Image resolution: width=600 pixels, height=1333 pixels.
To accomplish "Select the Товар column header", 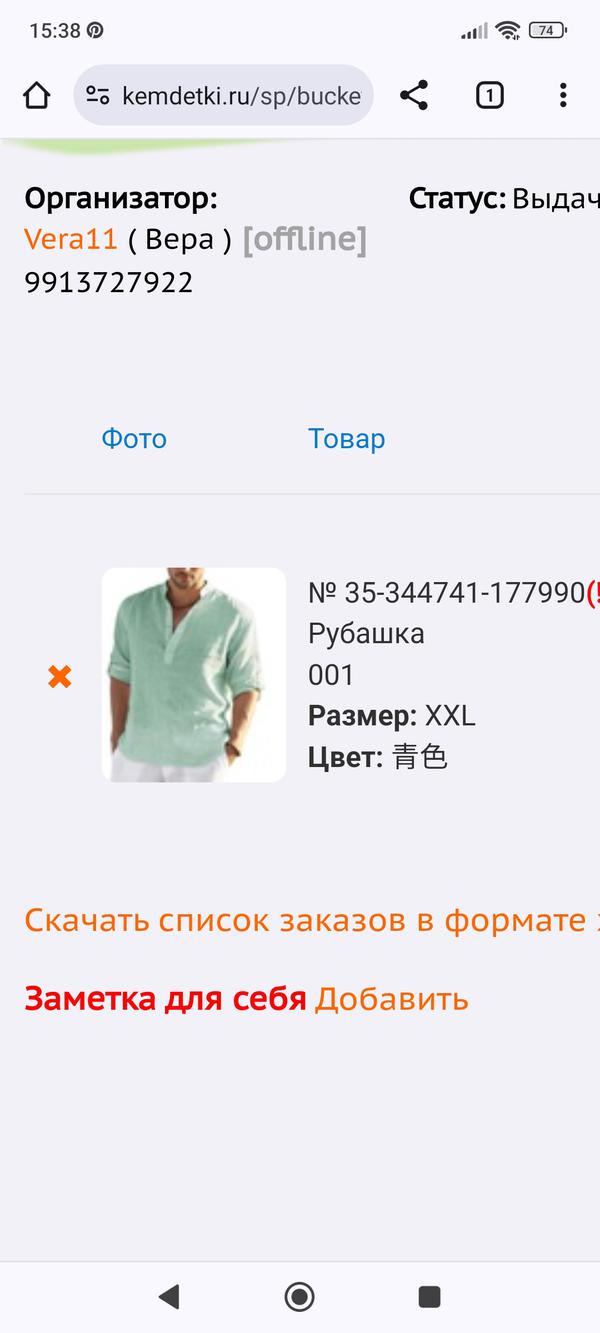I will pos(346,438).
